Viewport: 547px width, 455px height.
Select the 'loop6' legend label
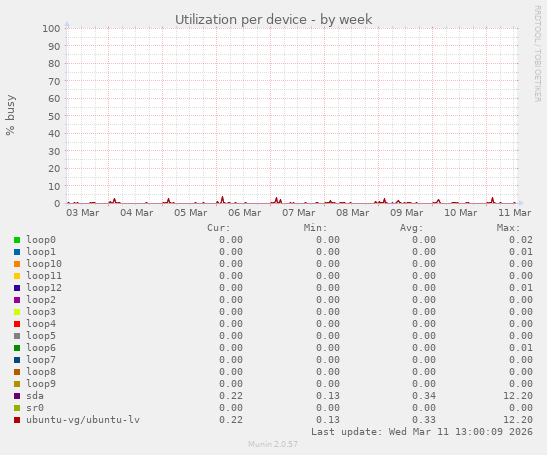click(41, 348)
